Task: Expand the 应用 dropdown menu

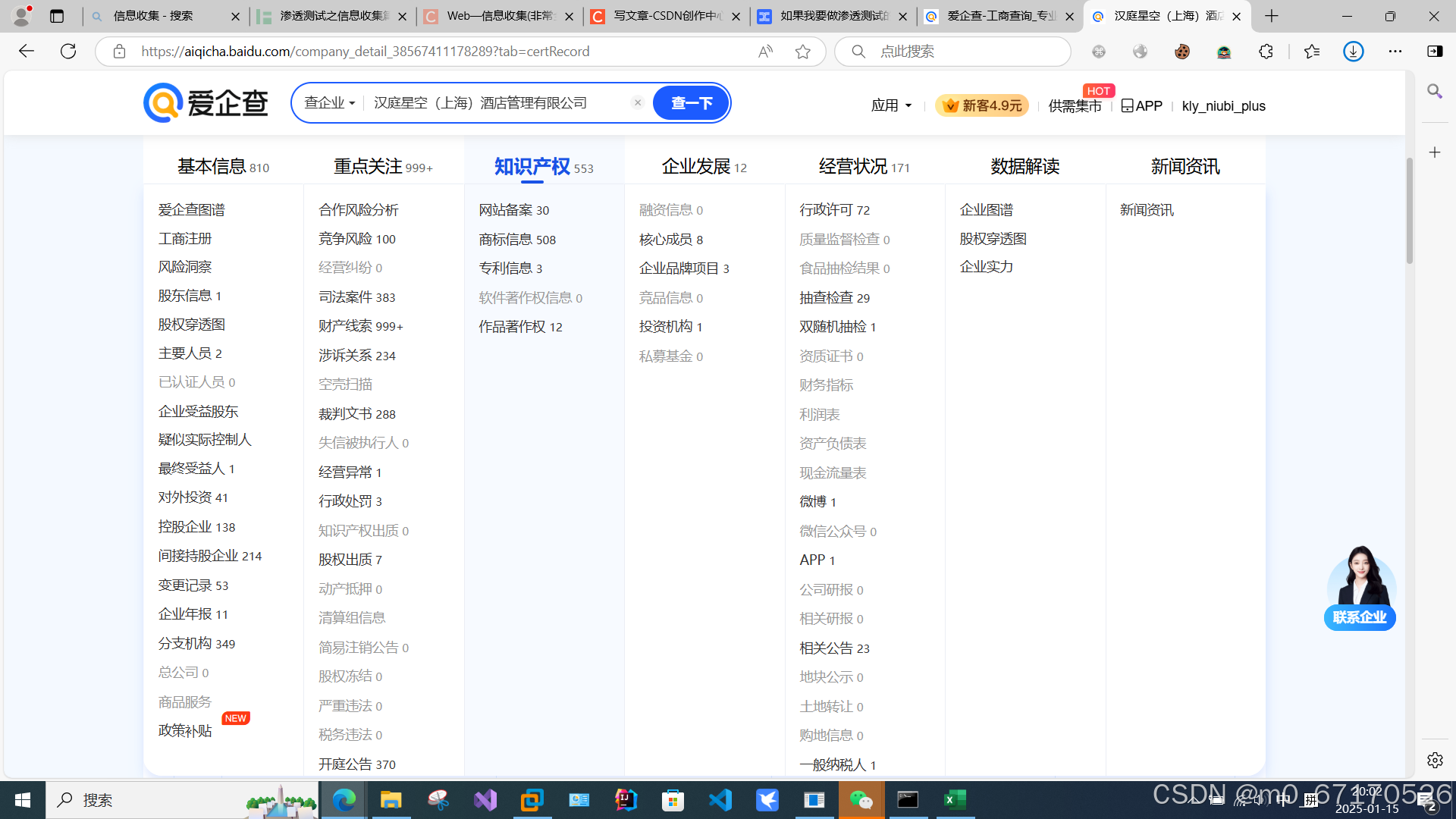Action: [891, 105]
